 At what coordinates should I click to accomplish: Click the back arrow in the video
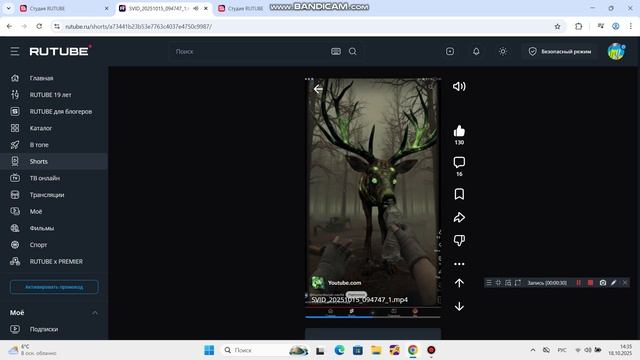click(318, 89)
